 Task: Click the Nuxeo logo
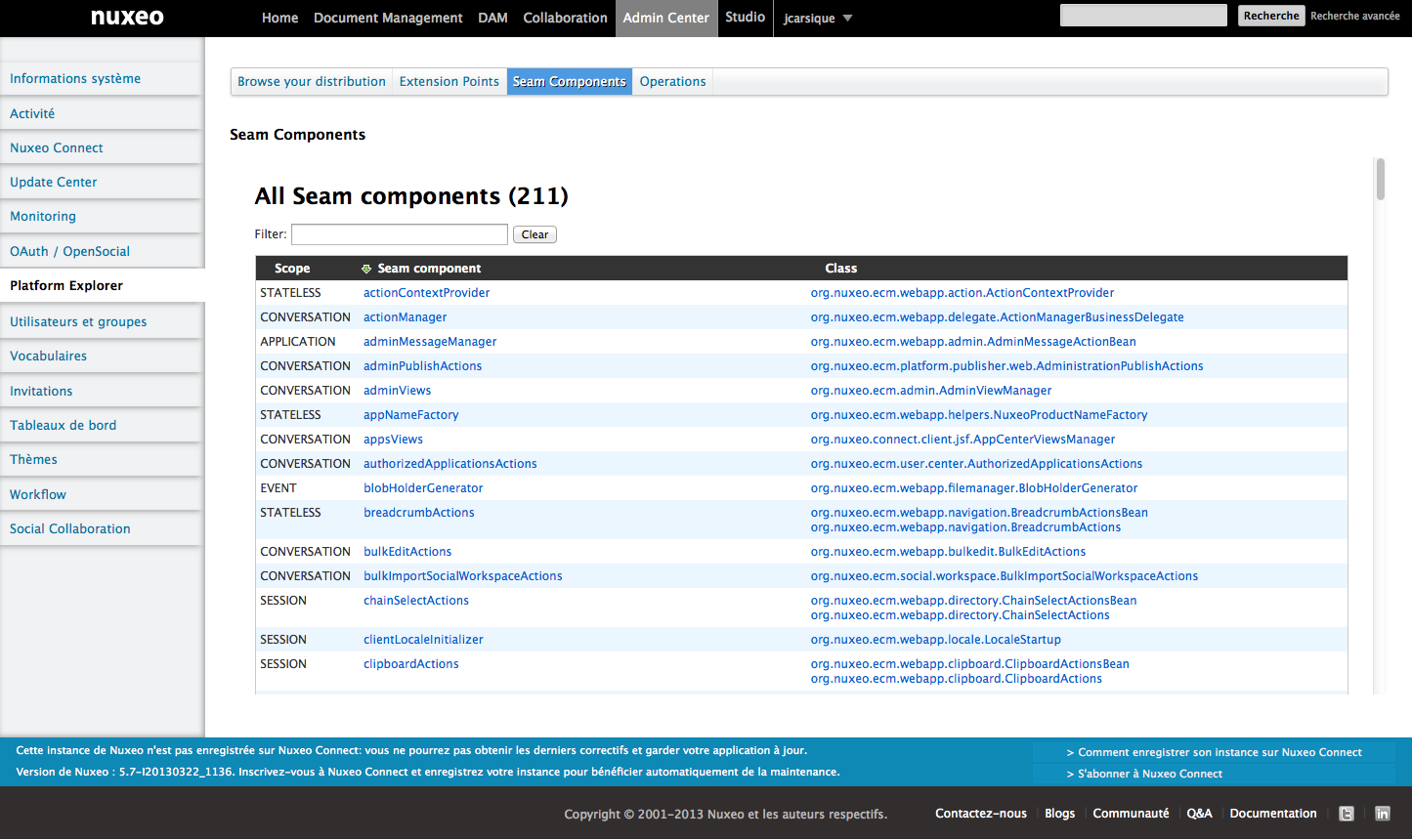[x=127, y=18]
